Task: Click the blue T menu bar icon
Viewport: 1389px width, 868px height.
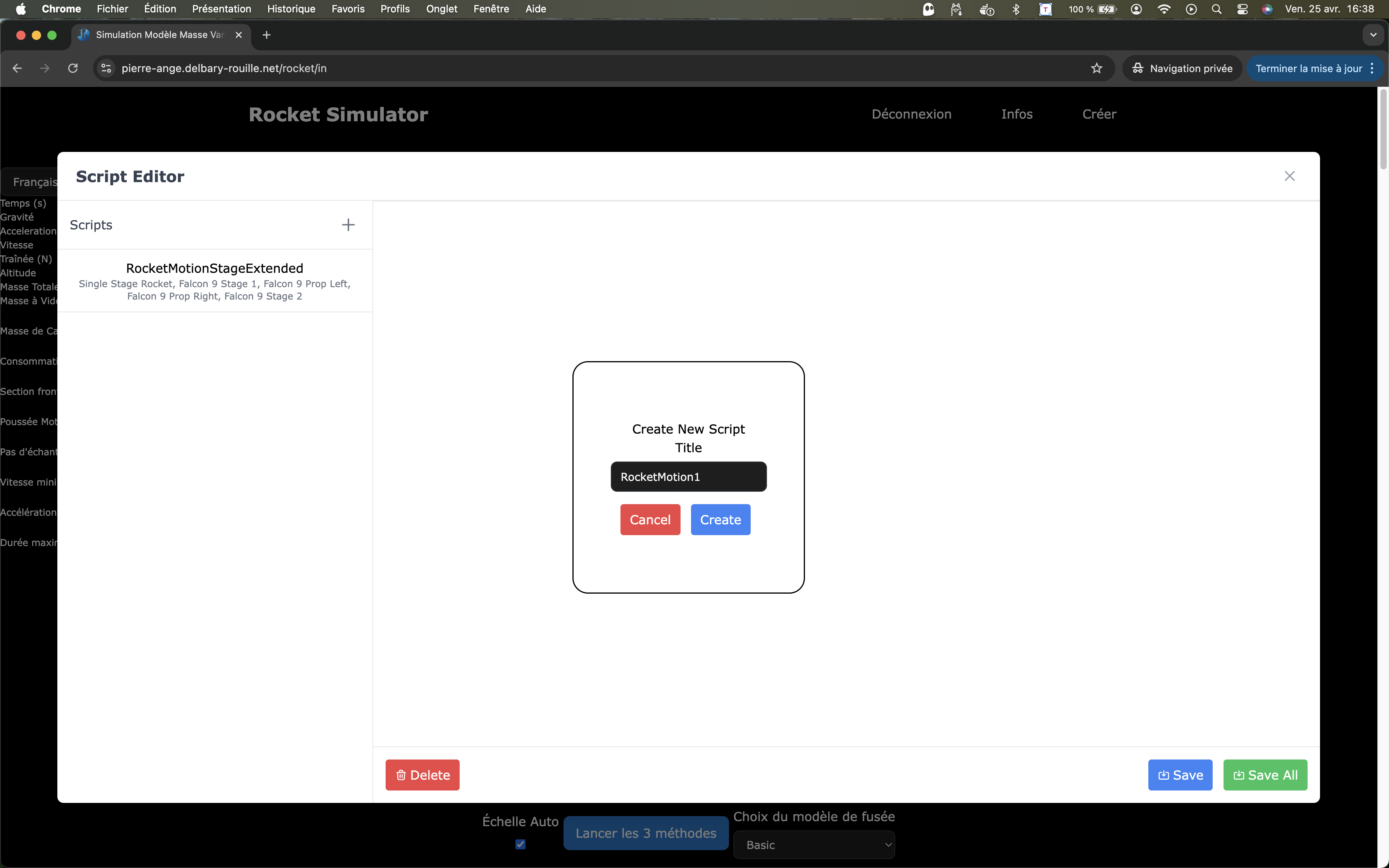Action: (1045, 9)
